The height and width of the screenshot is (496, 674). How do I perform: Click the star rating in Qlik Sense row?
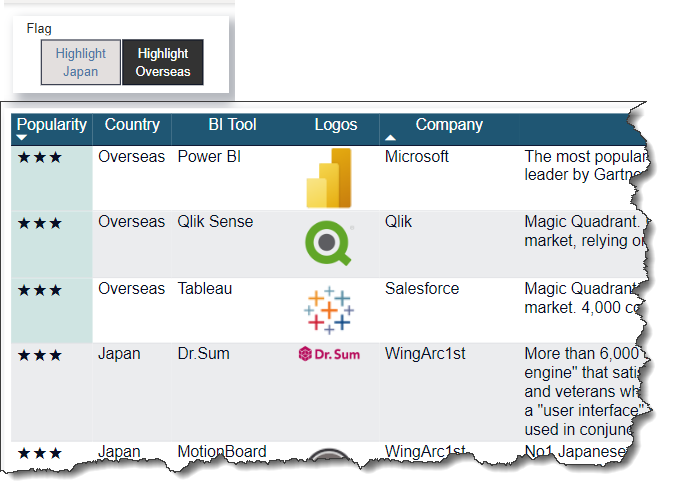[x=40, y=224]
